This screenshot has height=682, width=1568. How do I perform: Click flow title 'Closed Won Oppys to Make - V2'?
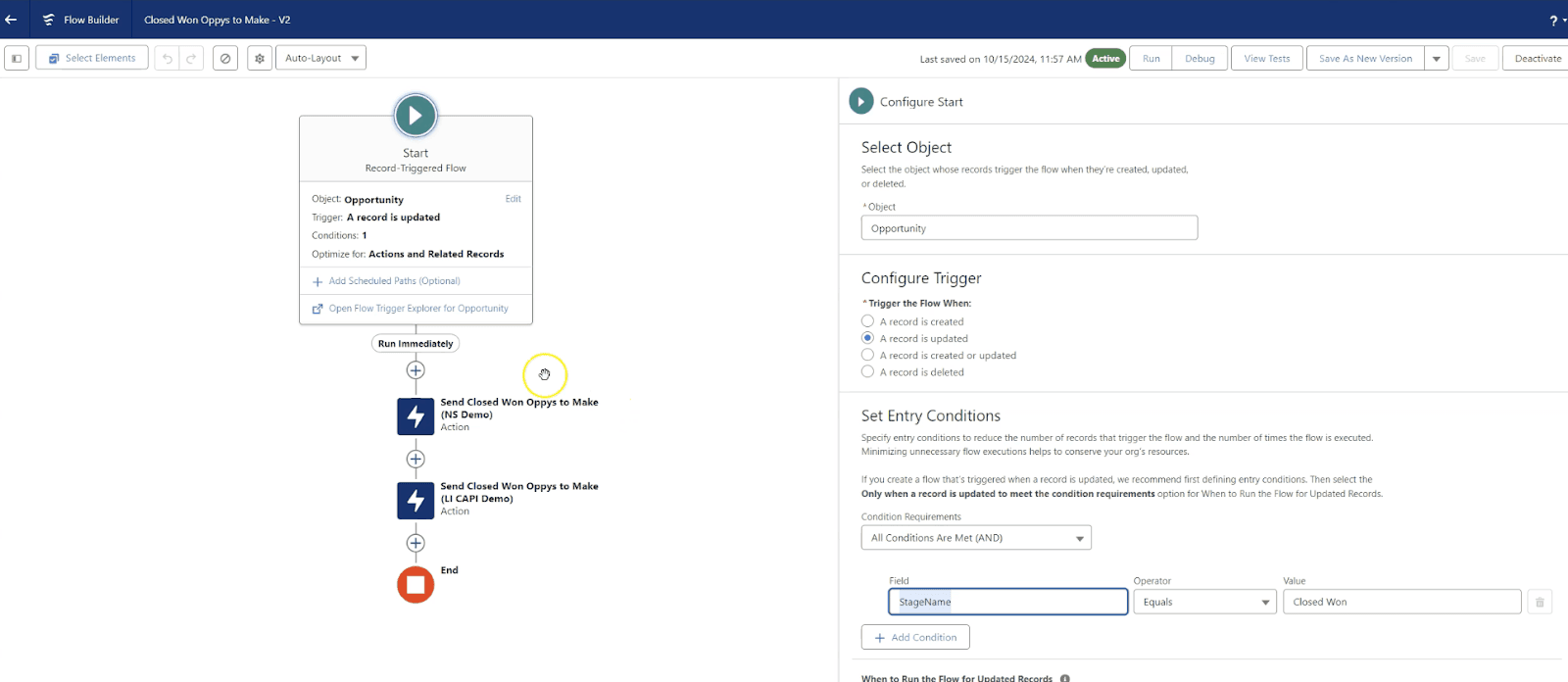(x=218, y=20)
